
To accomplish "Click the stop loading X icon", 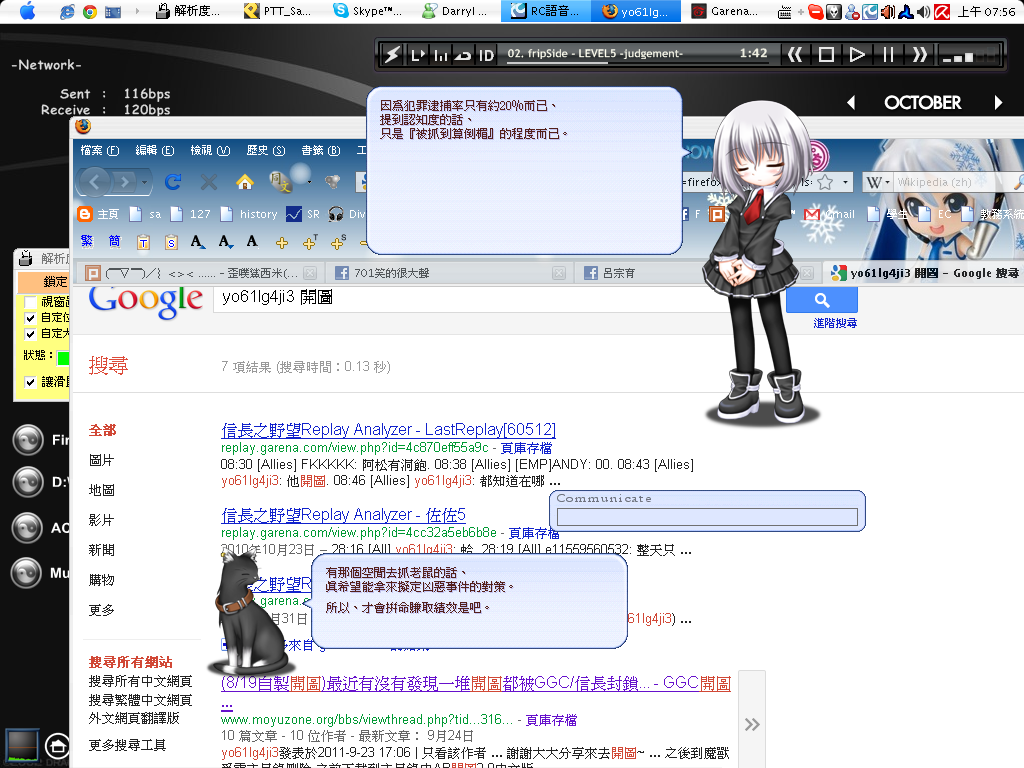I will [209, 182].
